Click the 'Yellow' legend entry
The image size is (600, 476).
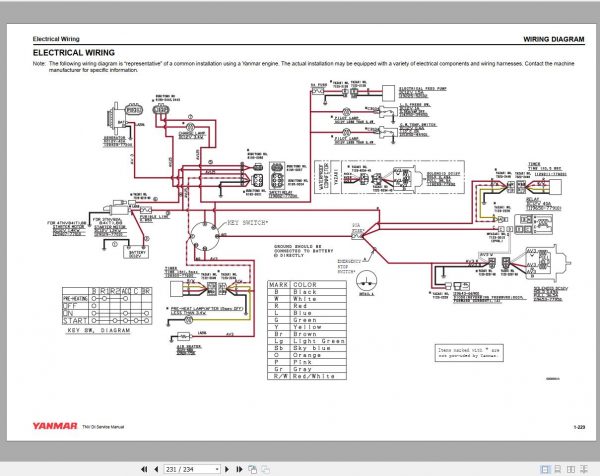point(307,327)
